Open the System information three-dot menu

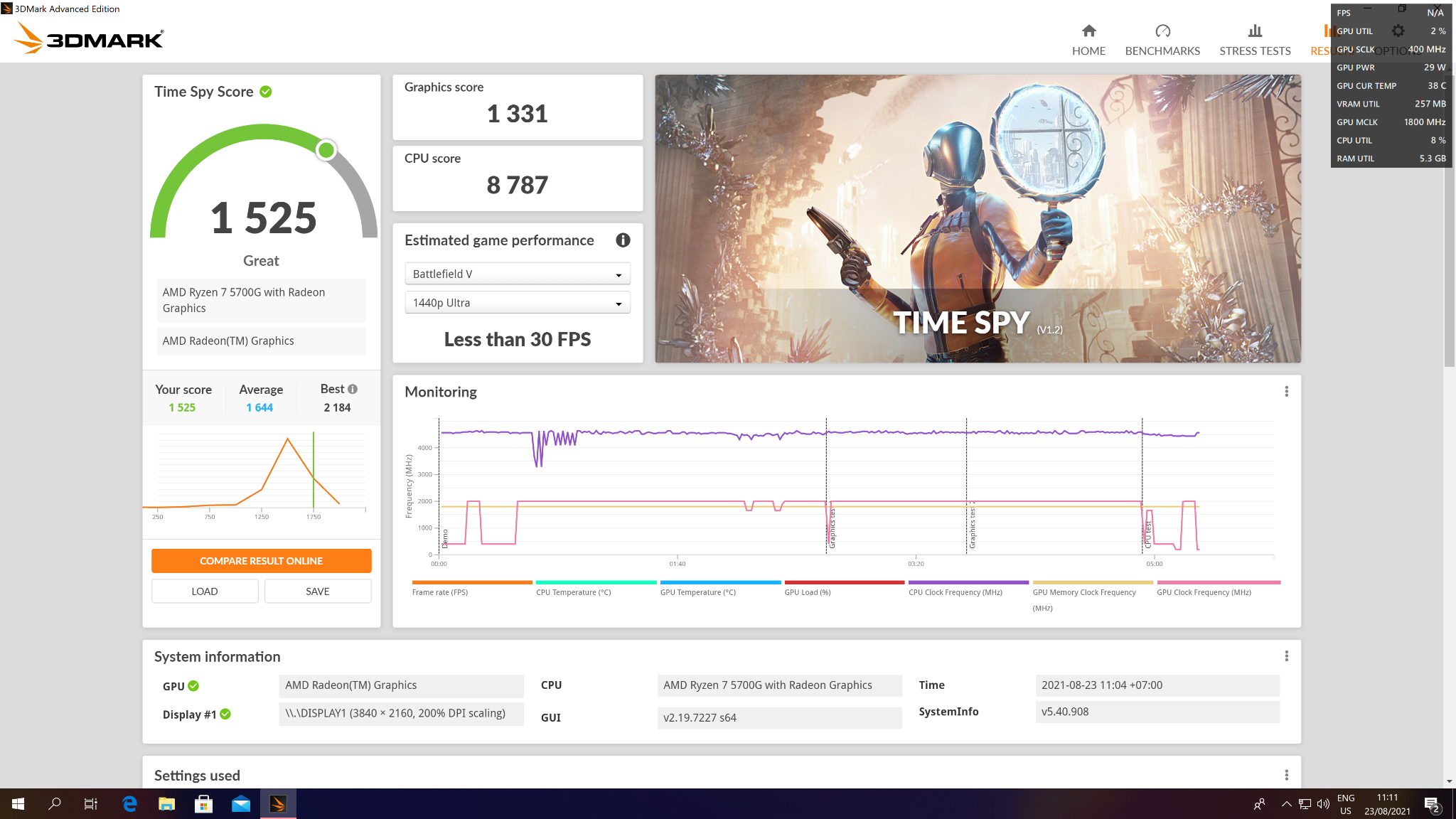point(1285,655)
